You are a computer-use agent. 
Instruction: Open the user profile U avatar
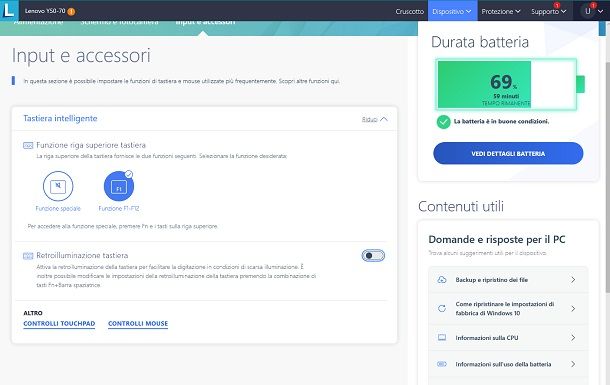coord(587,11)
